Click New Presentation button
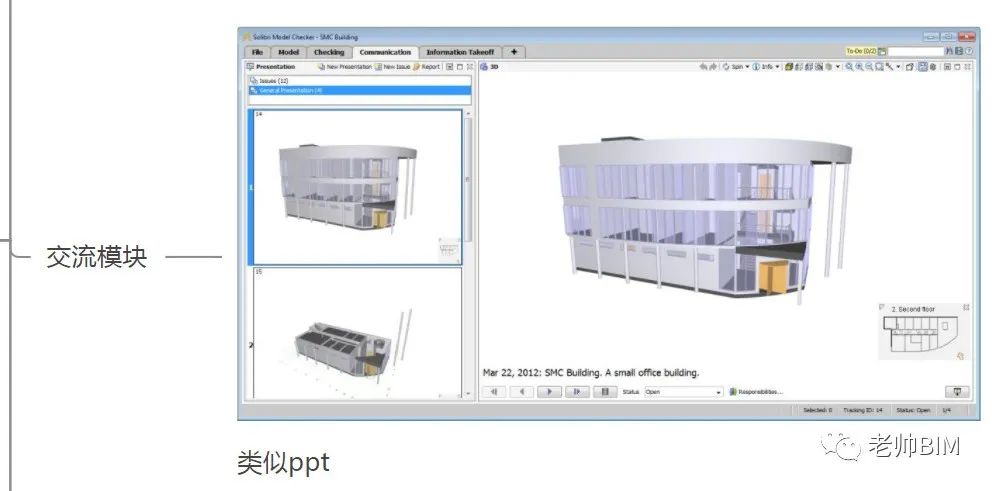 pos(345,67)
